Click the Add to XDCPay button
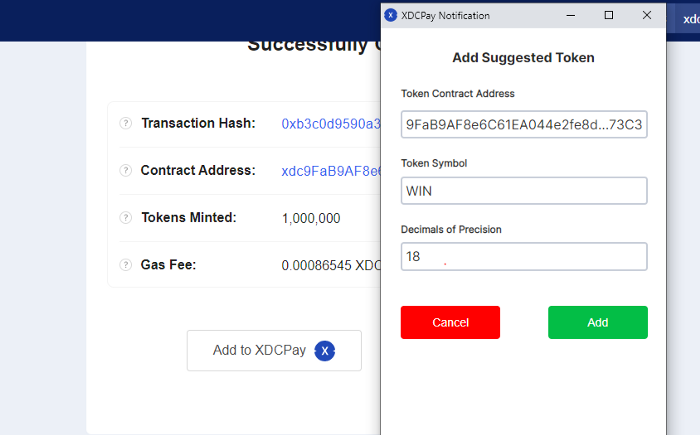 [274, 351]
